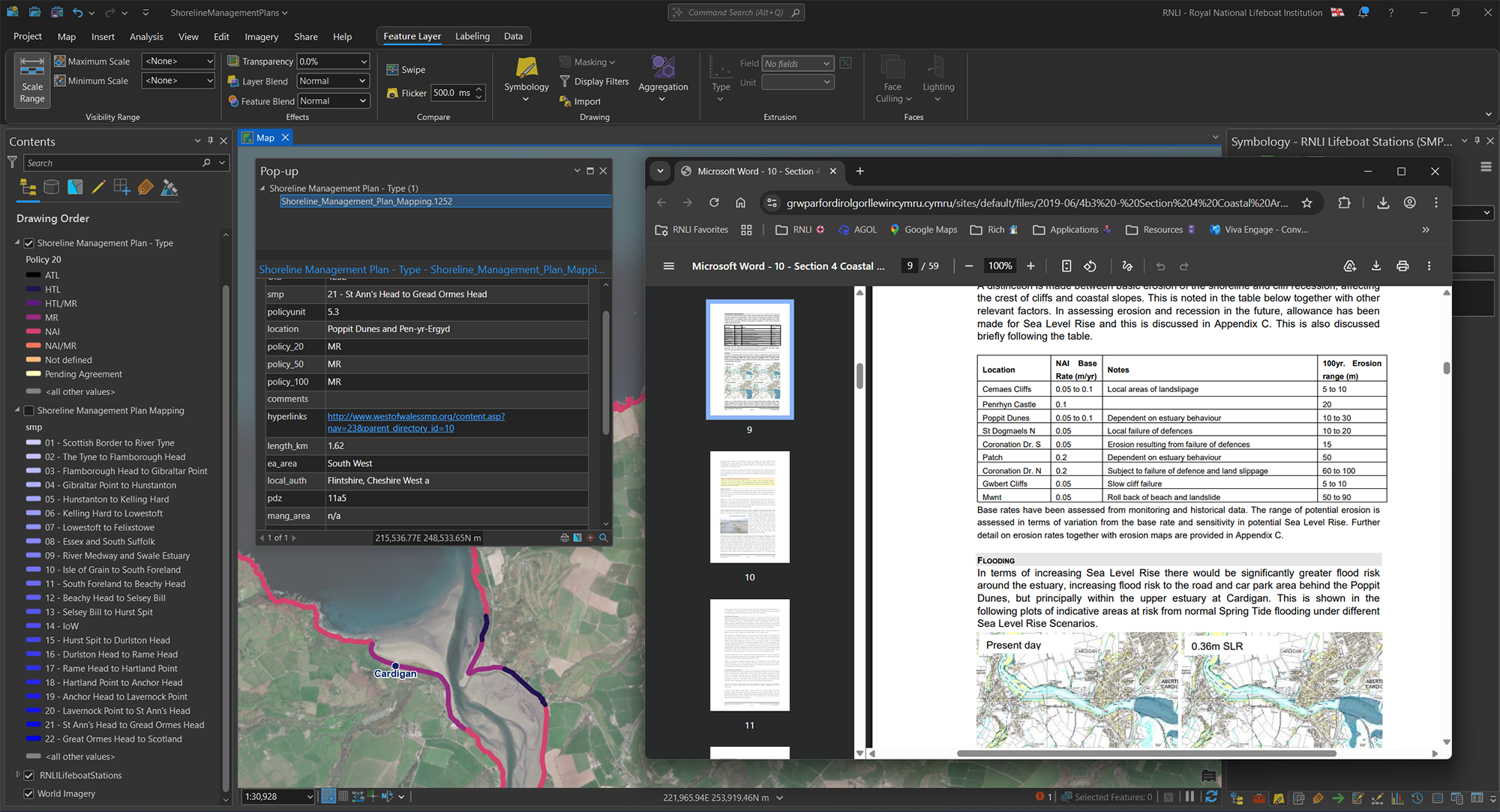The image size is (1500, 812).
Task: Open notifications bell in title bar
Action: click(x=1363, y=12)
